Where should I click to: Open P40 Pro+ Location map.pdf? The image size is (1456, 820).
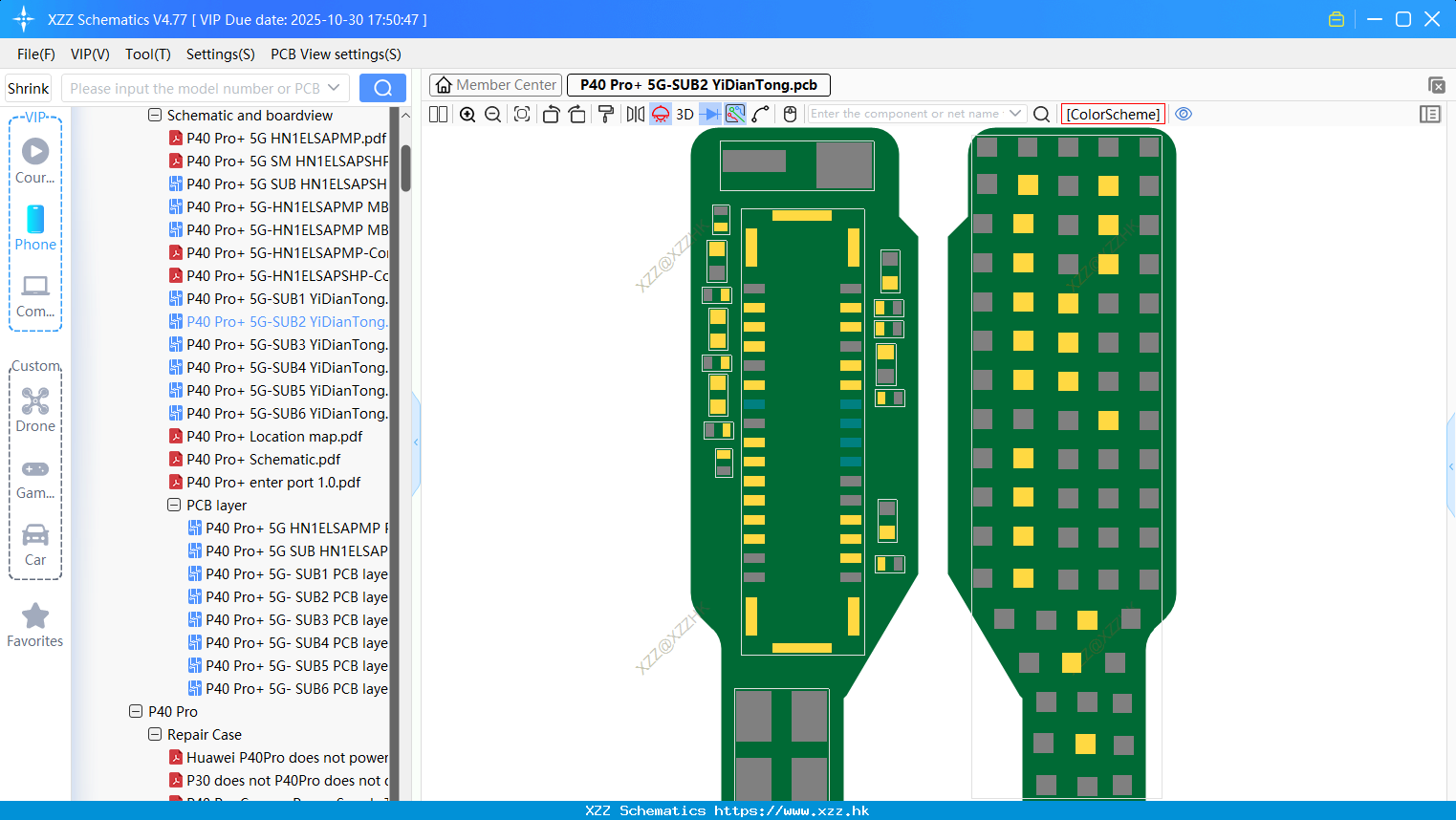click(x=266, y=437)
